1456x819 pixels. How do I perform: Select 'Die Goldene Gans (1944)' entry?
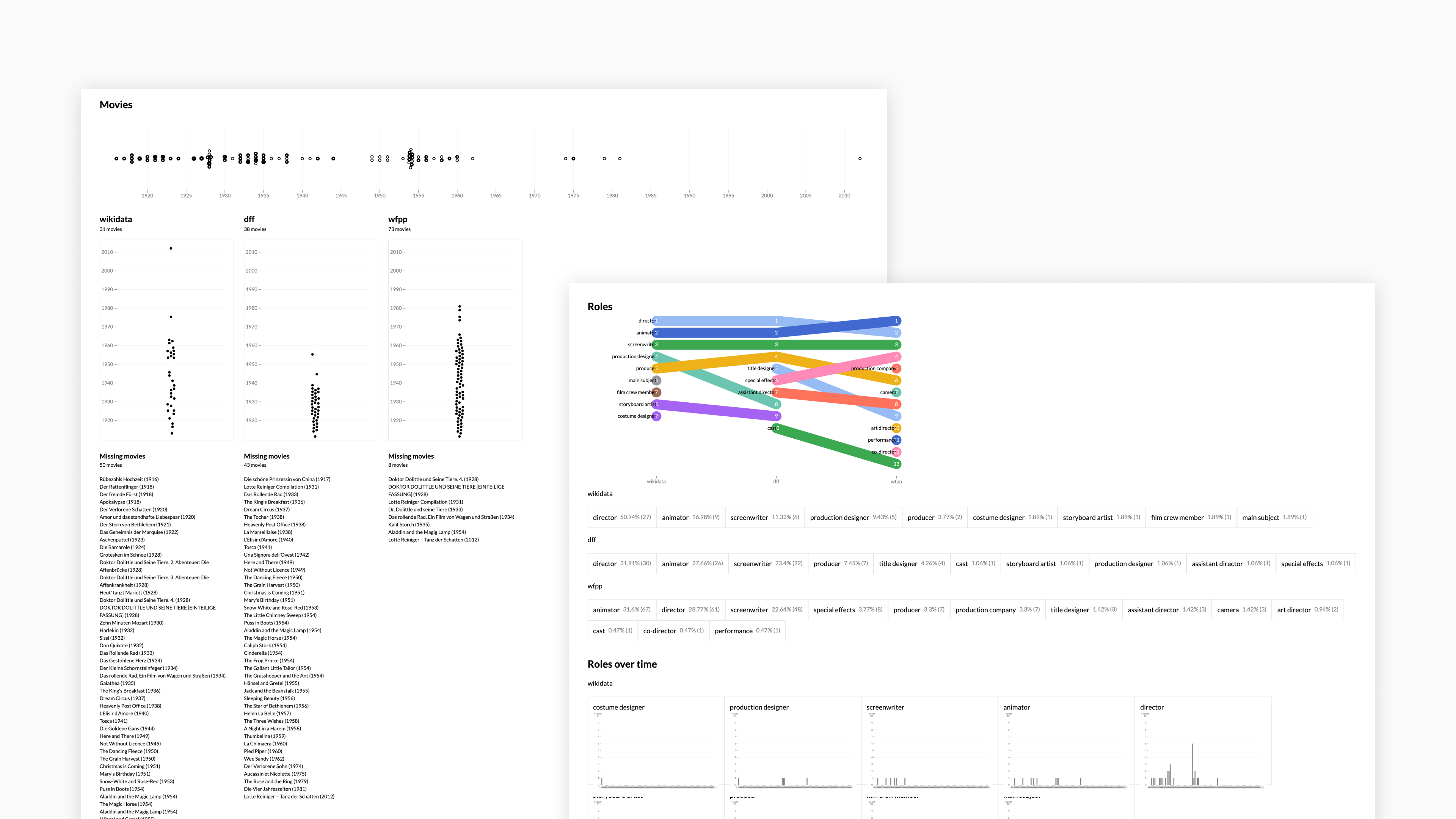click(127, 728)
